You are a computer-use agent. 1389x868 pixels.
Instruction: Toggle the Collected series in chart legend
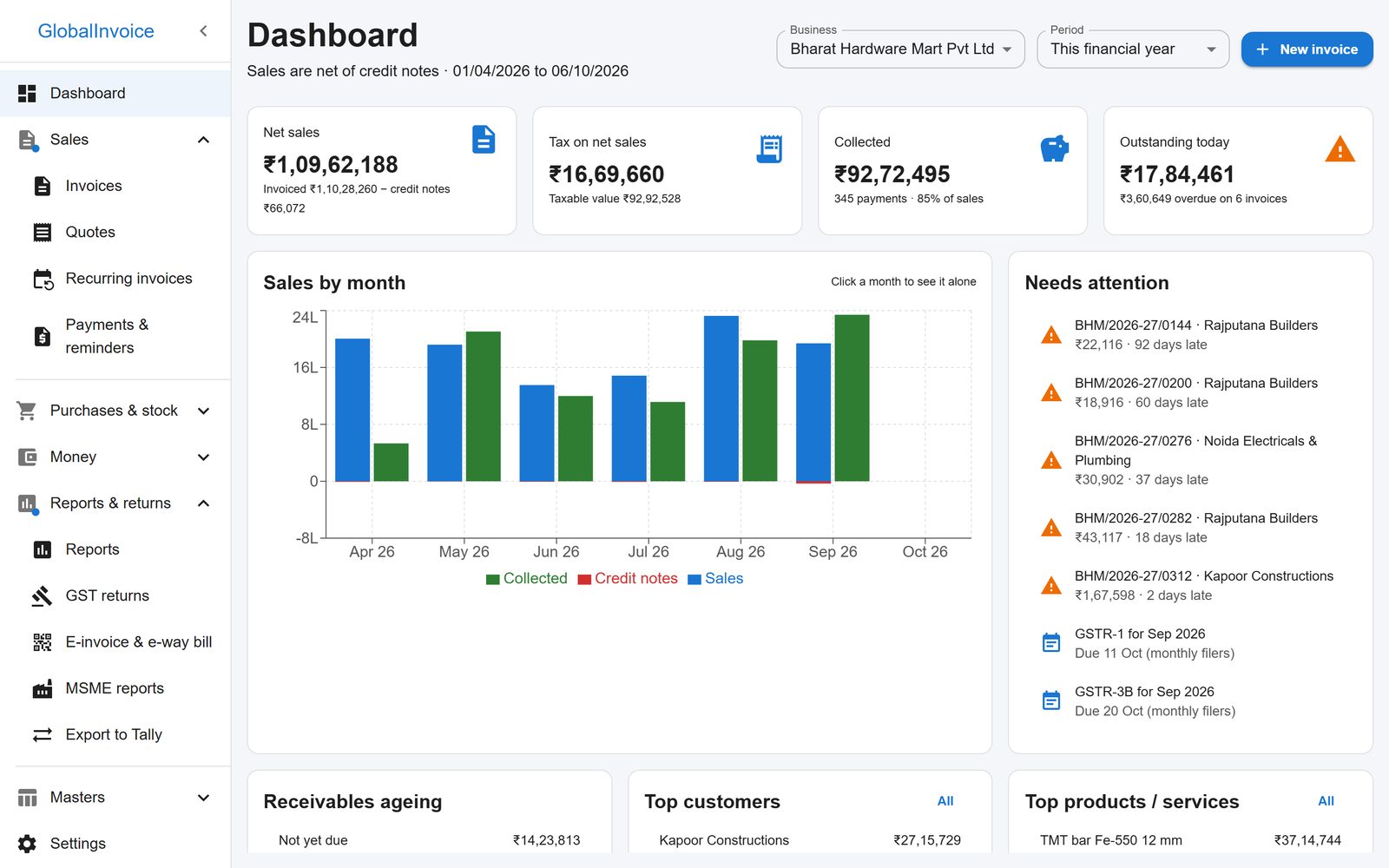pos(527,579)
